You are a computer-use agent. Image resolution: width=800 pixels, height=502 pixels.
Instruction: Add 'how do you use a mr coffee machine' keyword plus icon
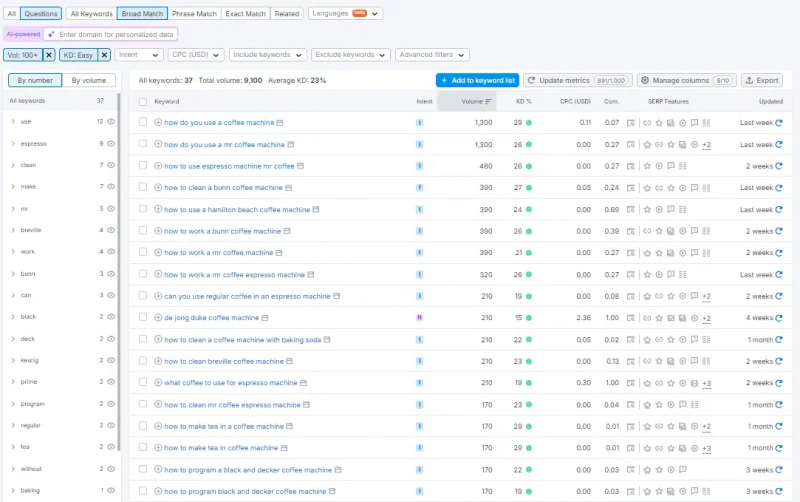[x=158, y=144]
